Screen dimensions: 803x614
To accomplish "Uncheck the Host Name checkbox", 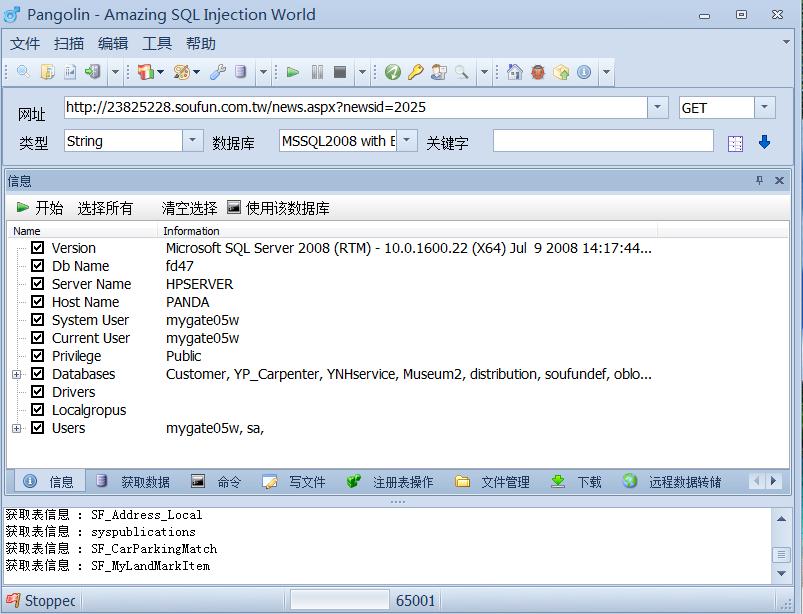I will pyautogui.click(x=37, y=302).
